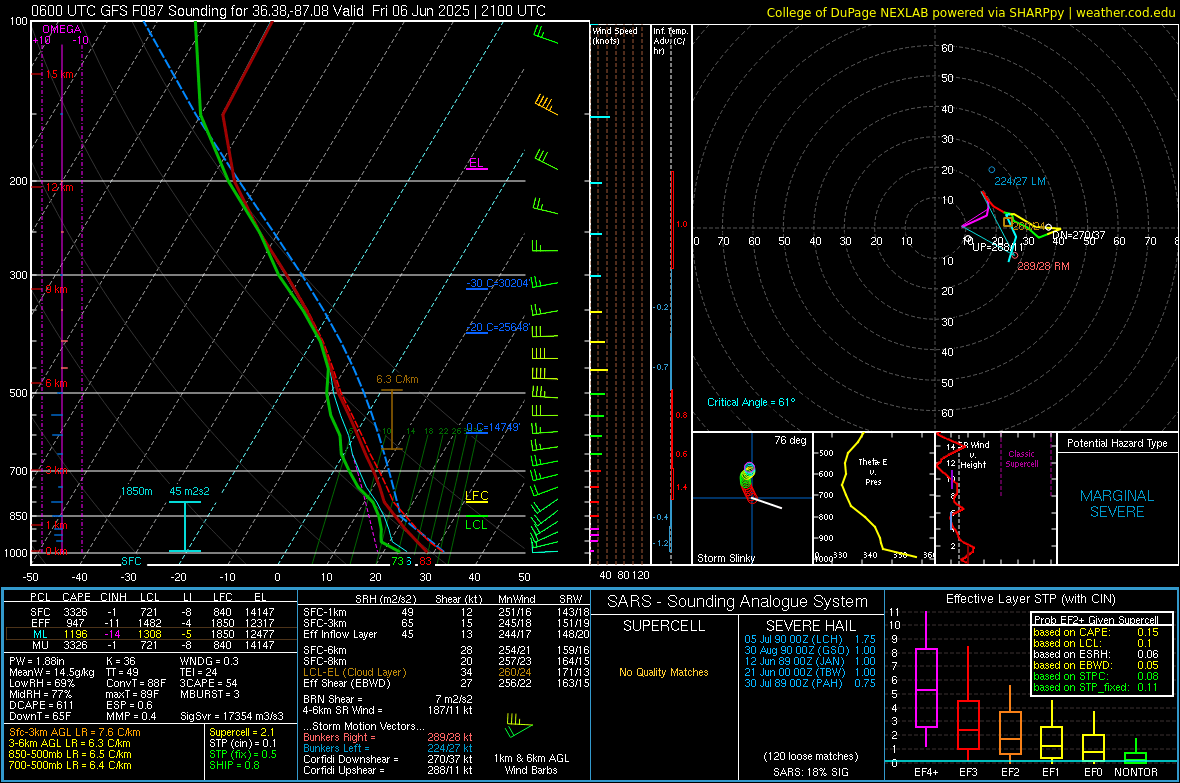This screenshot has width=1180, height=783.
Task: Click the PW = 1.88in value
Action: click(36, 661)
